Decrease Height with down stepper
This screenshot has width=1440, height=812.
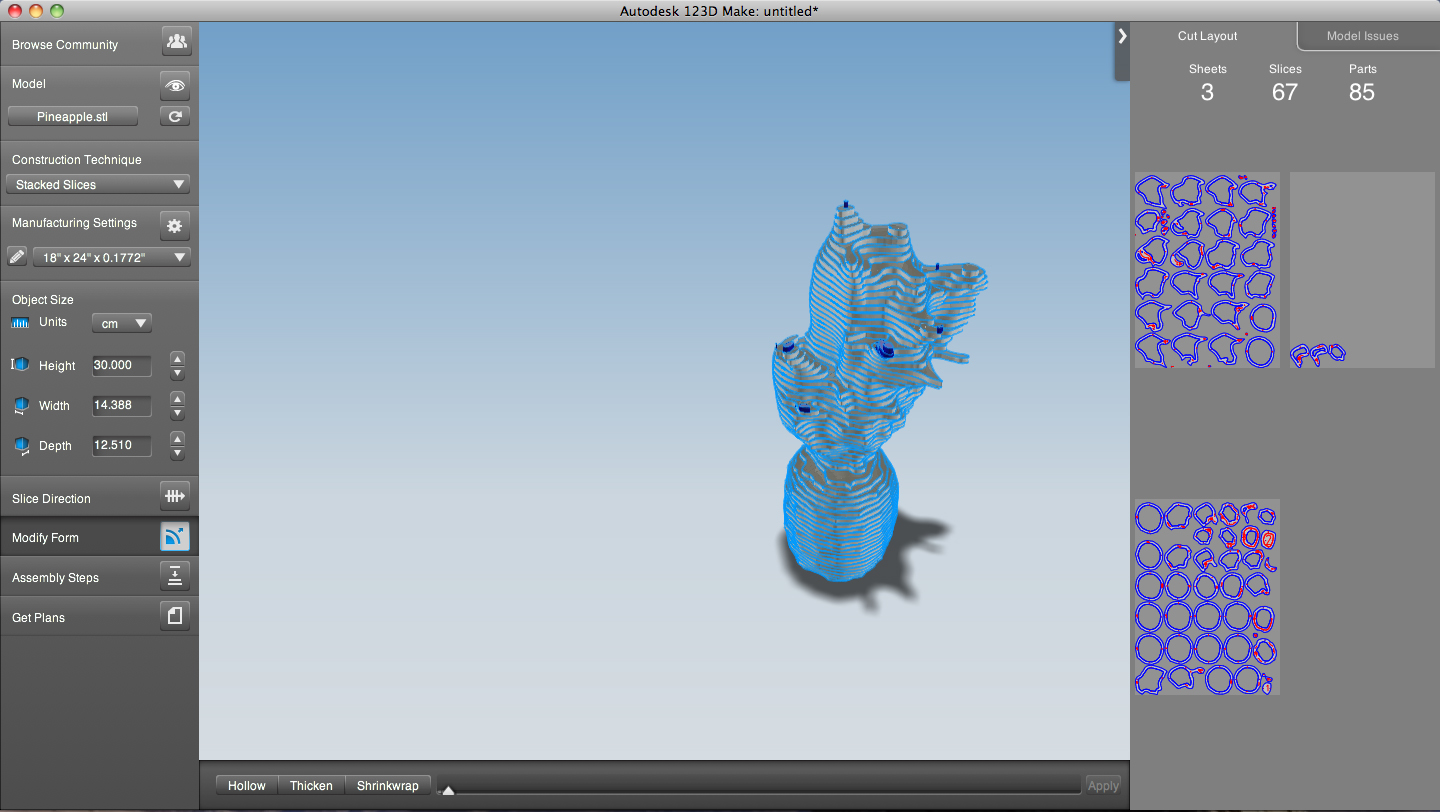click(177, 373)
